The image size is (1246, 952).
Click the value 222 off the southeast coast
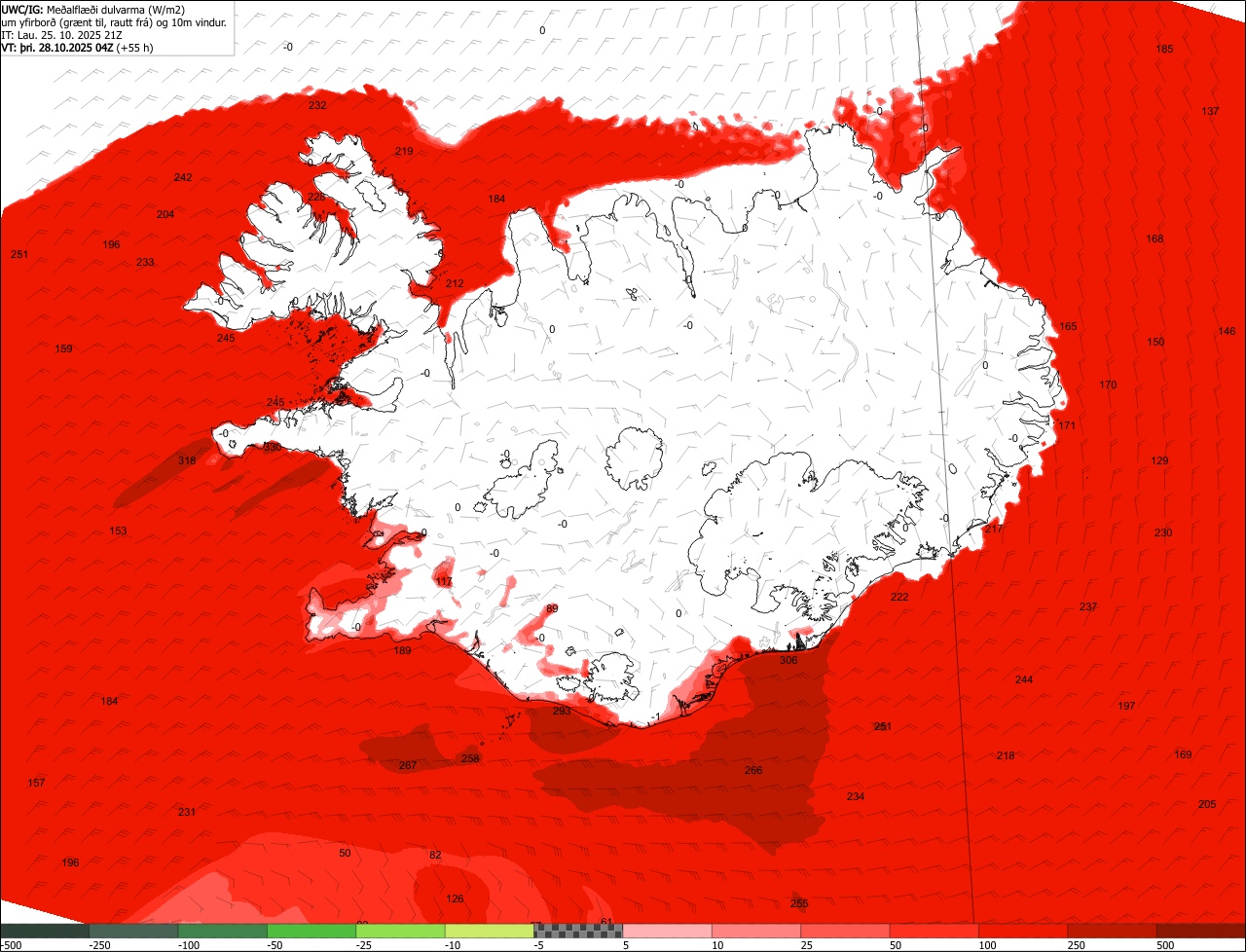click(899, 597)
